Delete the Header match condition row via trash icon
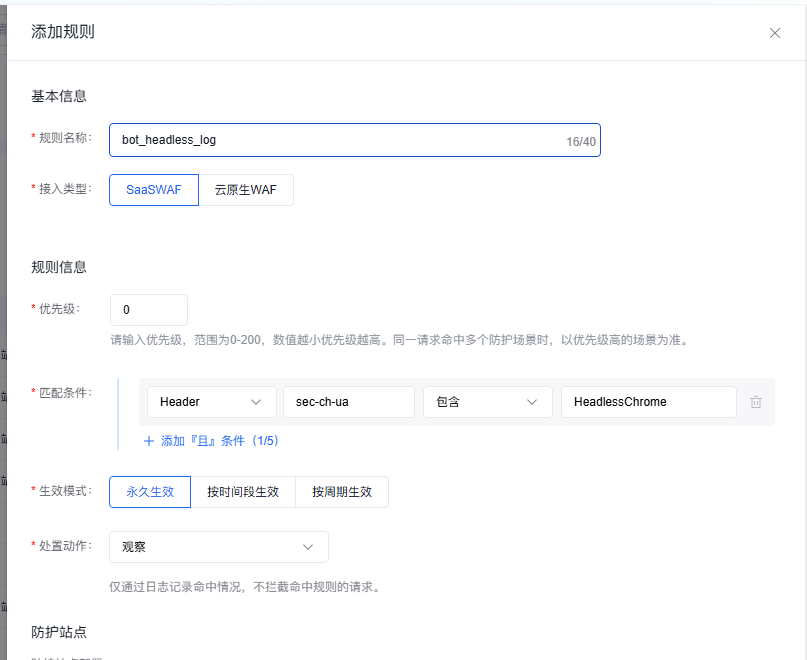Viewport: 807px width, 660px height. (756, 402)
